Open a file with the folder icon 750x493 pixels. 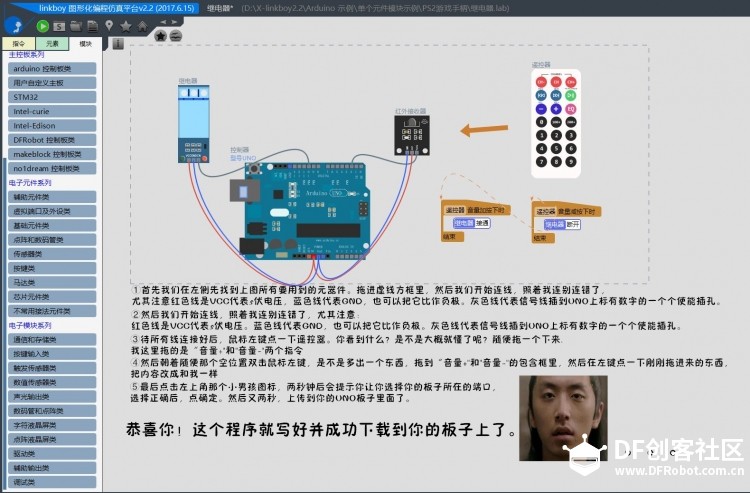(76, 26)
